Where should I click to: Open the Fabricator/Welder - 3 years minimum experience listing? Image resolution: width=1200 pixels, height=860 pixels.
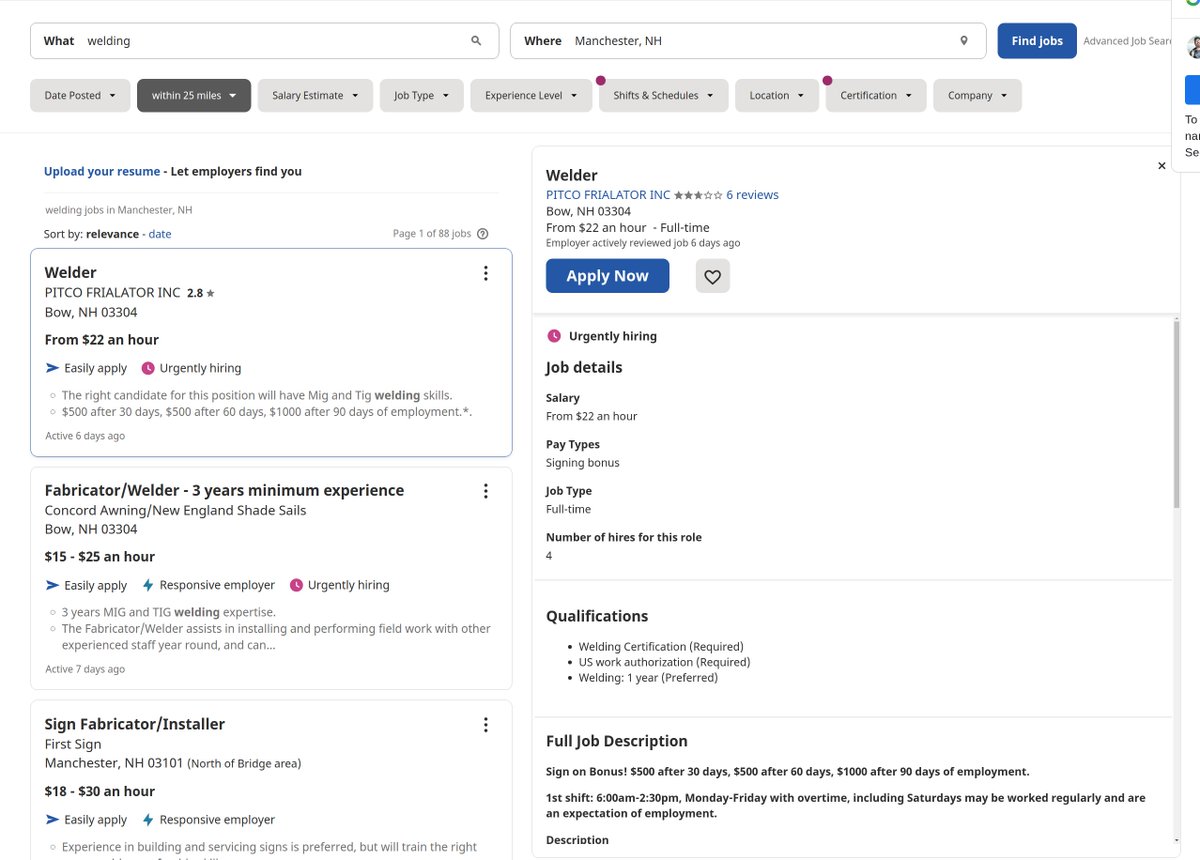[x=224, y=490]
